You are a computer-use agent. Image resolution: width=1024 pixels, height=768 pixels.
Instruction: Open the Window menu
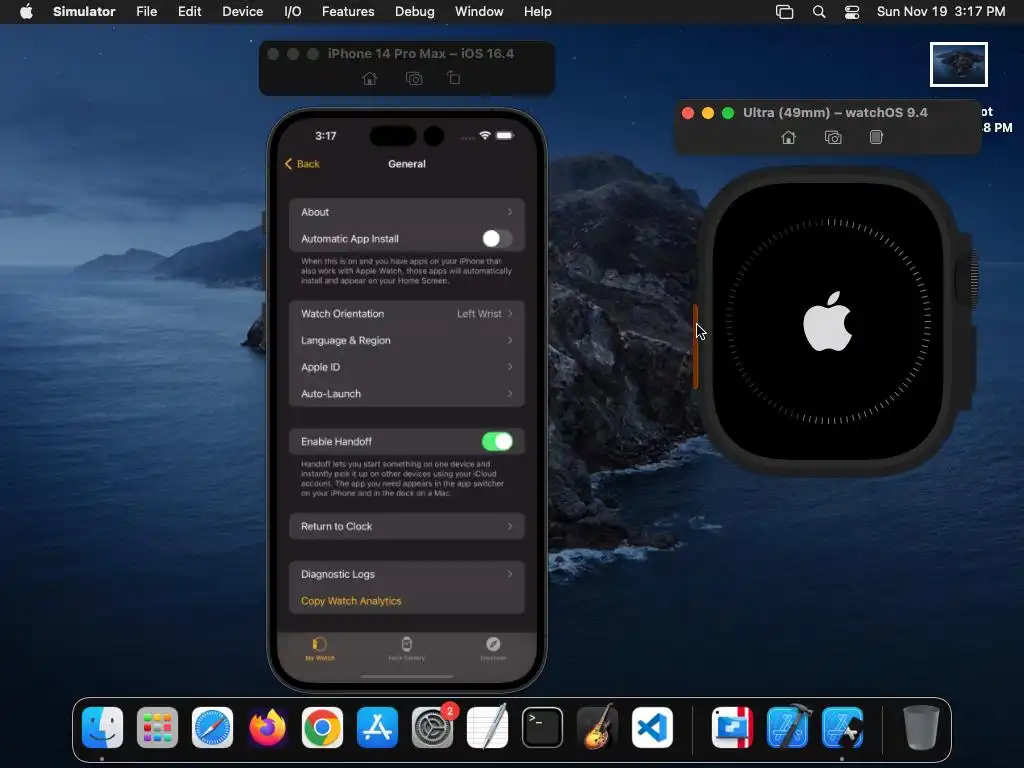pyautogui.click(x=479, y=12)
